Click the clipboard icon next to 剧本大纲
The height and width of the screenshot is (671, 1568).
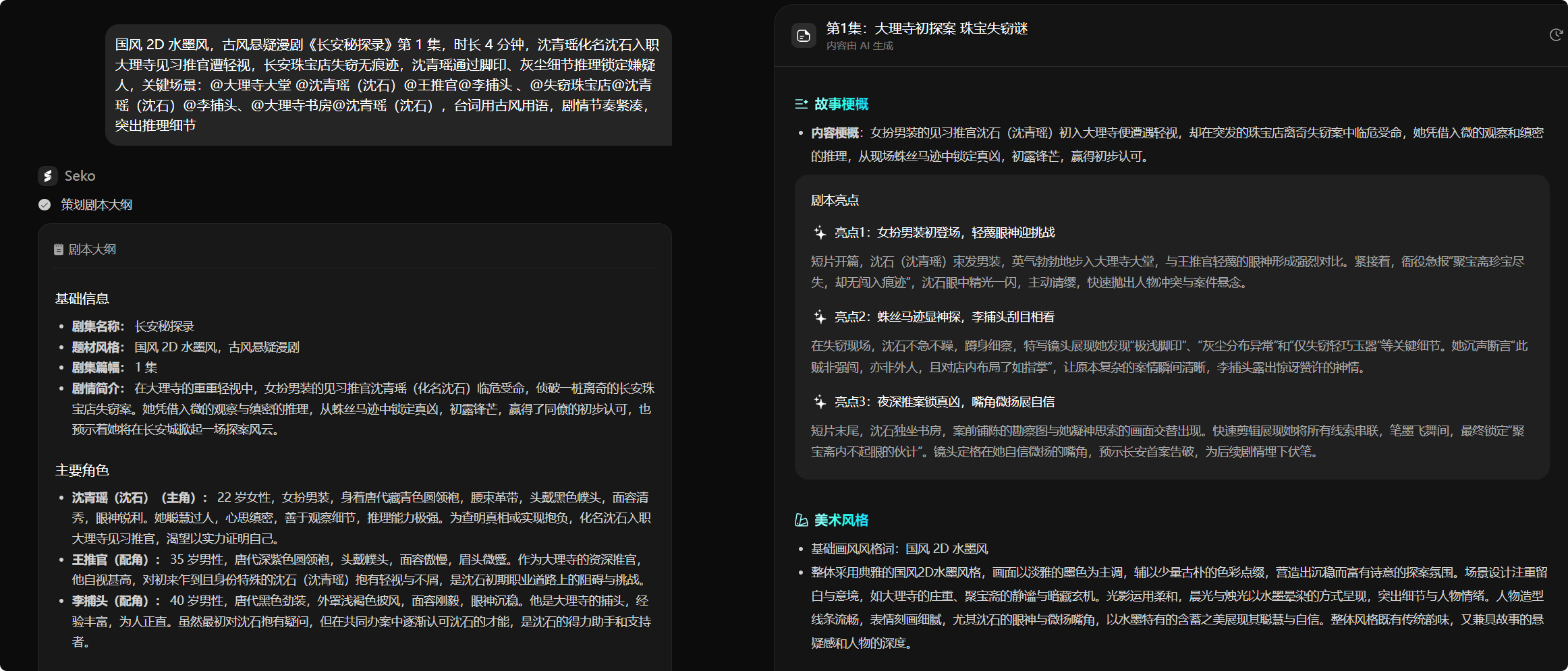pos(59,250)
